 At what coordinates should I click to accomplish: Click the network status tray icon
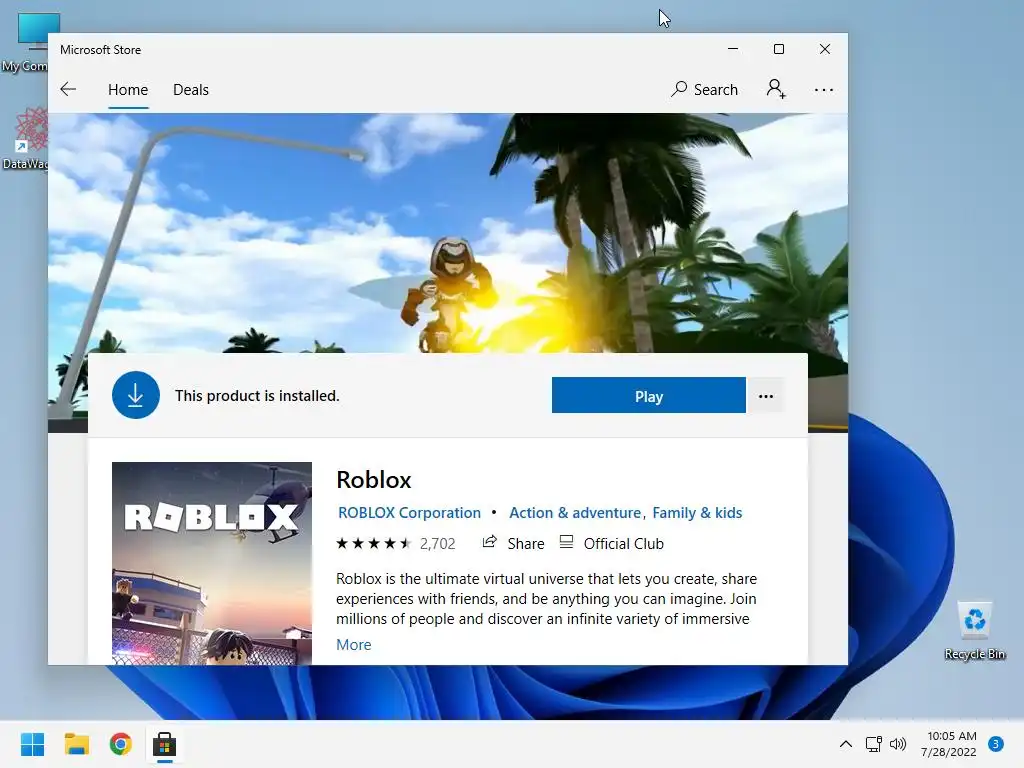click(873, 744)
